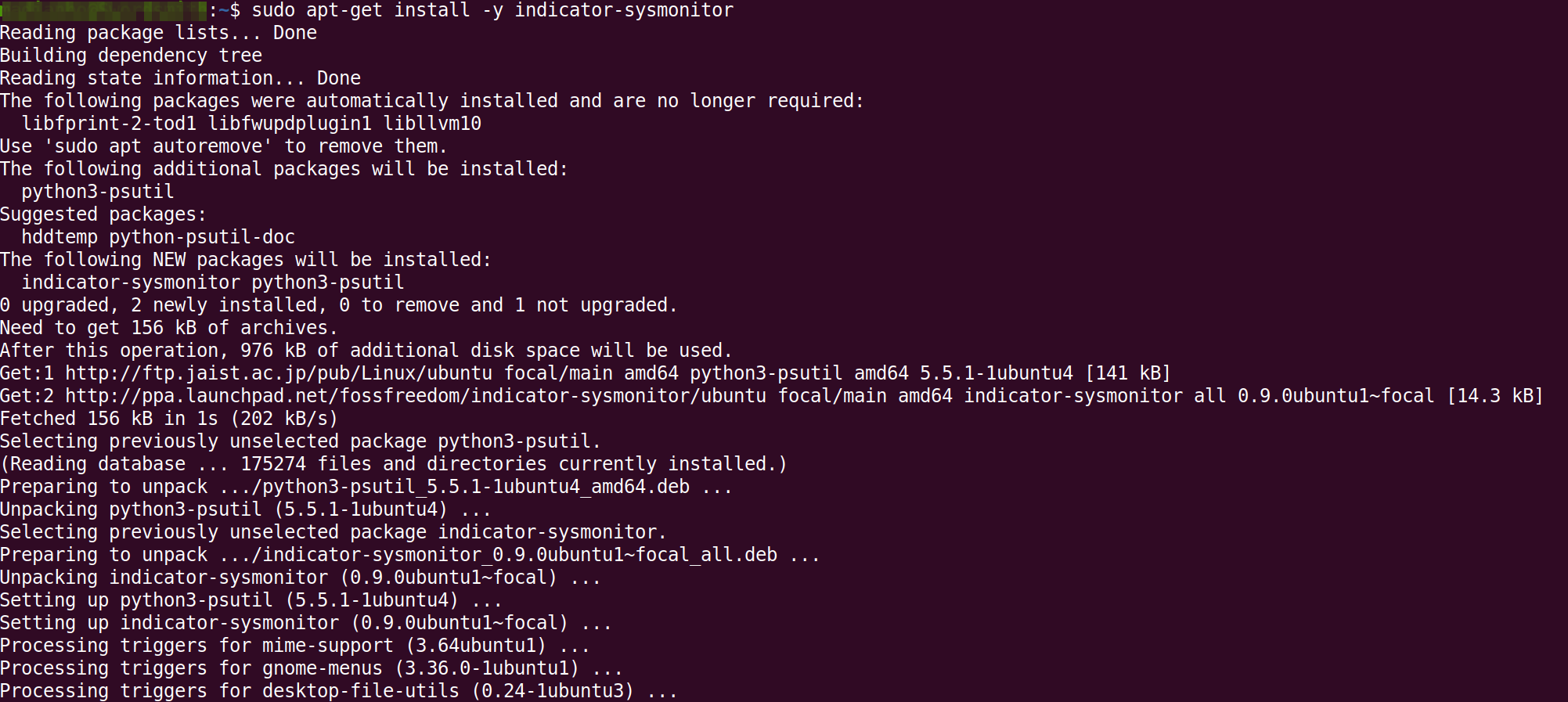Image resolution: width=1568 pixels, height=702 pixels.
Task: Click the '[14.3 kB]' size text
Action: pos(1495,396)
